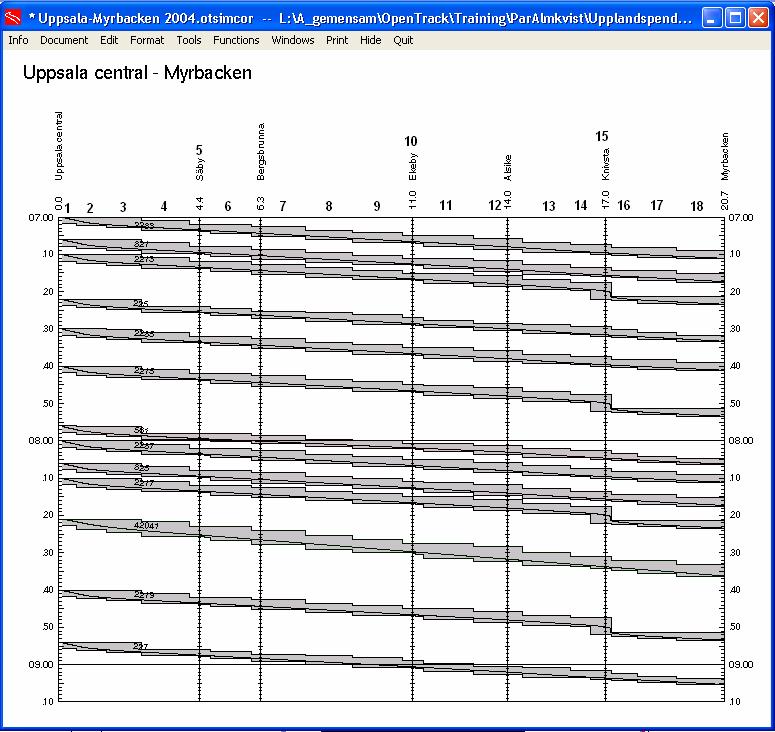Select the Myrbacken station label
The width and height of the screenshot is (775, 732).
725,156
